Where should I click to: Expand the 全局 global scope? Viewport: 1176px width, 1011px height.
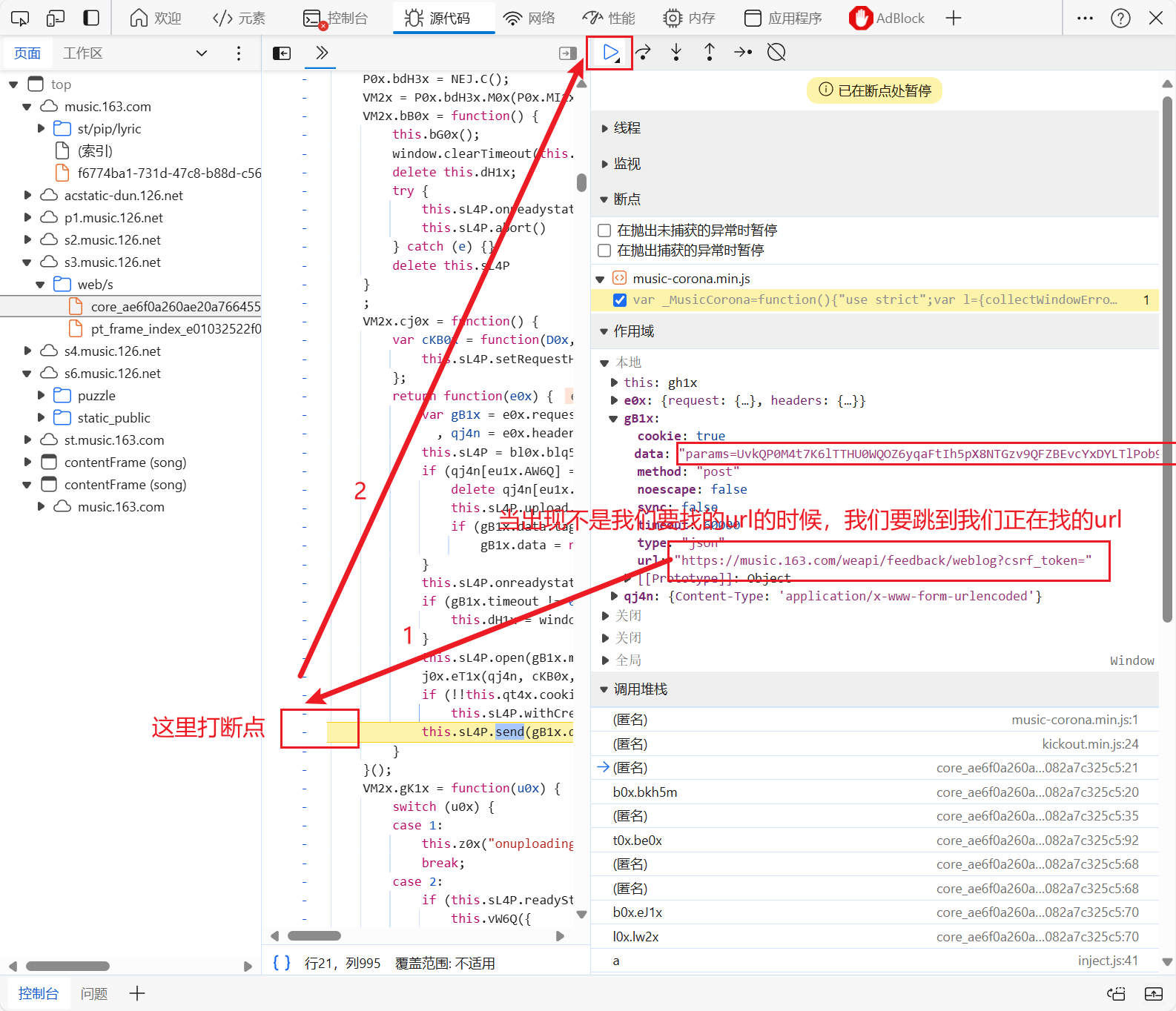click(x=605, y=660)
